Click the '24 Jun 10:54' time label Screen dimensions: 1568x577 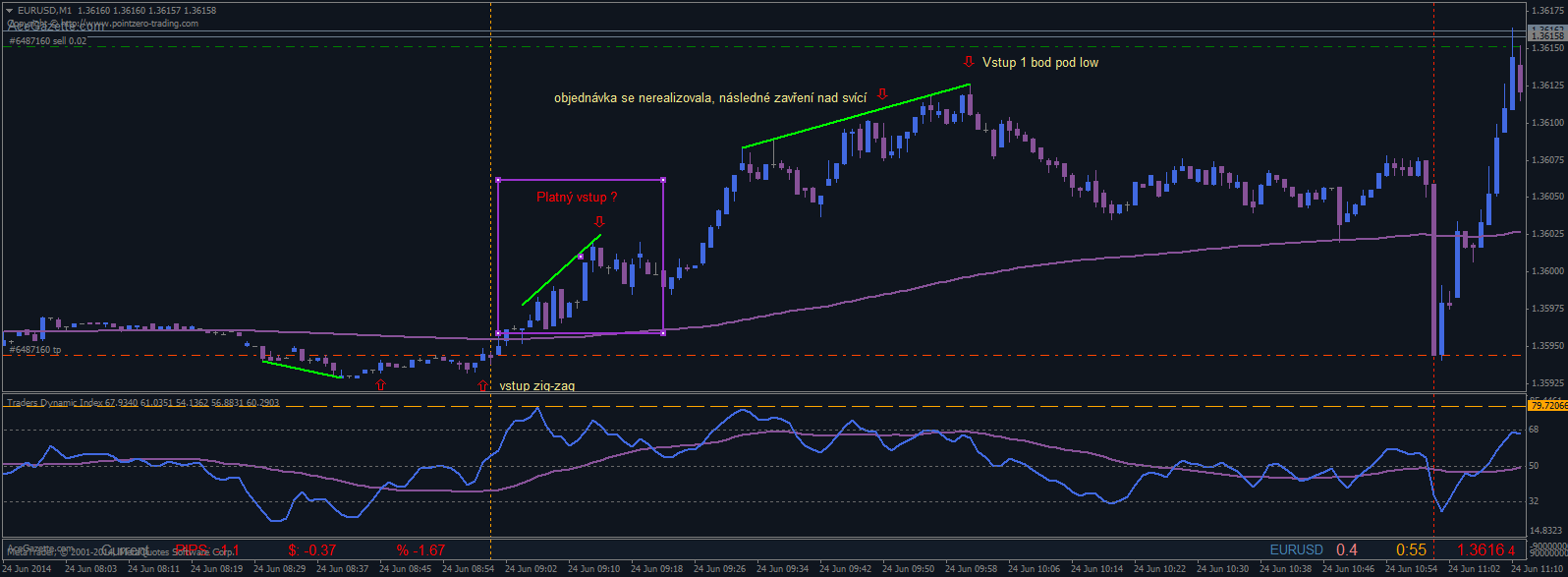click(1412, 569)
